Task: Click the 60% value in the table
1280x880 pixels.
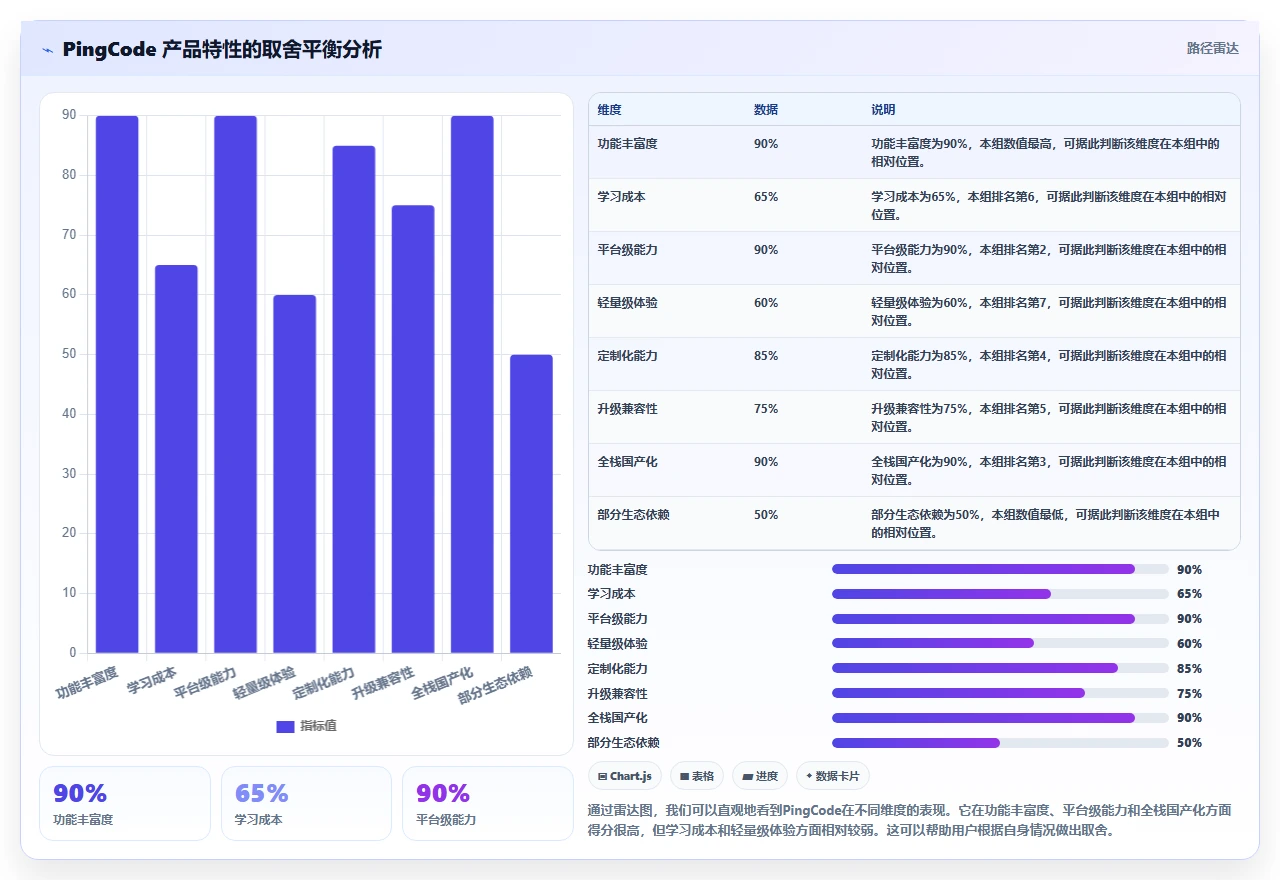Action: tap(766, 303)
